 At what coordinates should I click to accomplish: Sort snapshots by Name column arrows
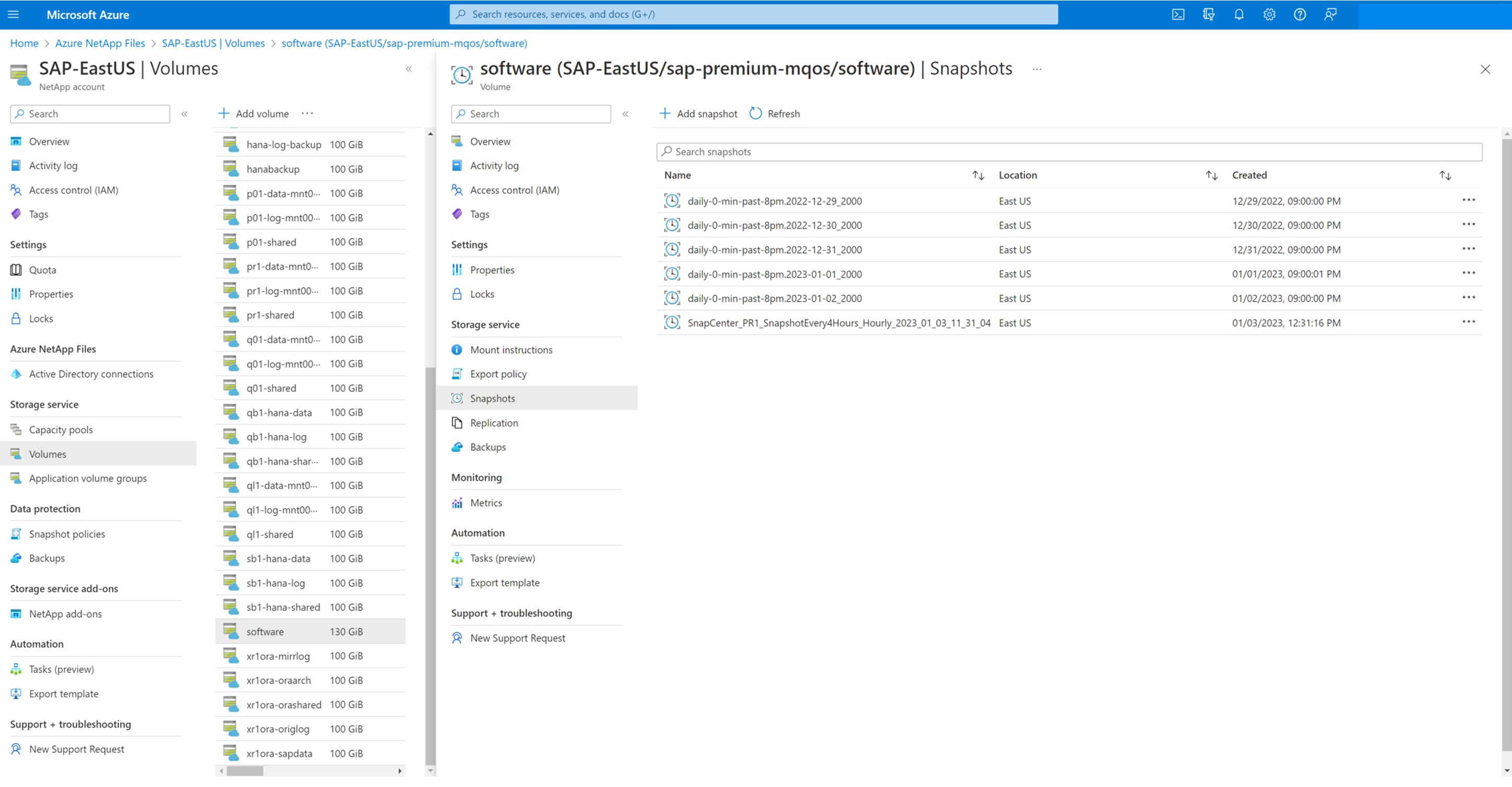[978, 175]
